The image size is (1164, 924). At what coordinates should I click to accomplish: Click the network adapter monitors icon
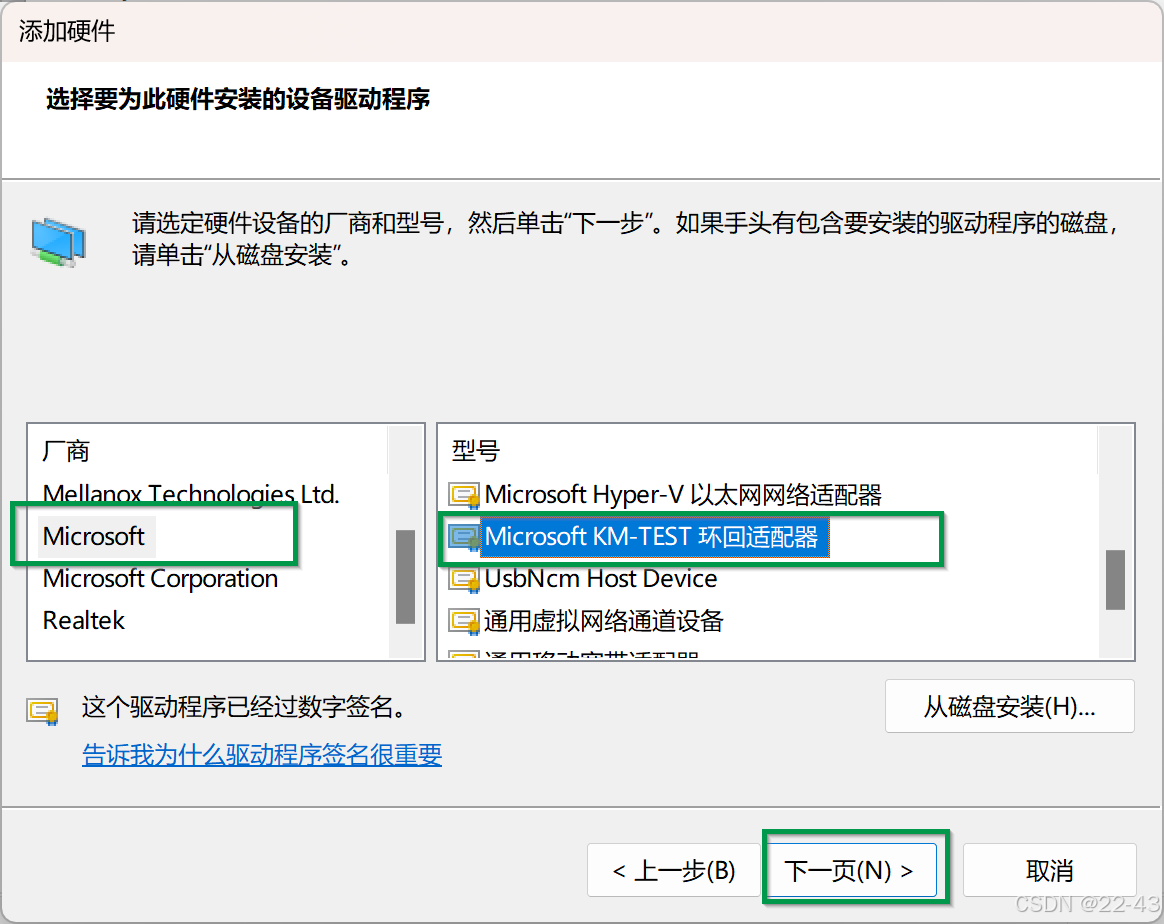[59, 242]
